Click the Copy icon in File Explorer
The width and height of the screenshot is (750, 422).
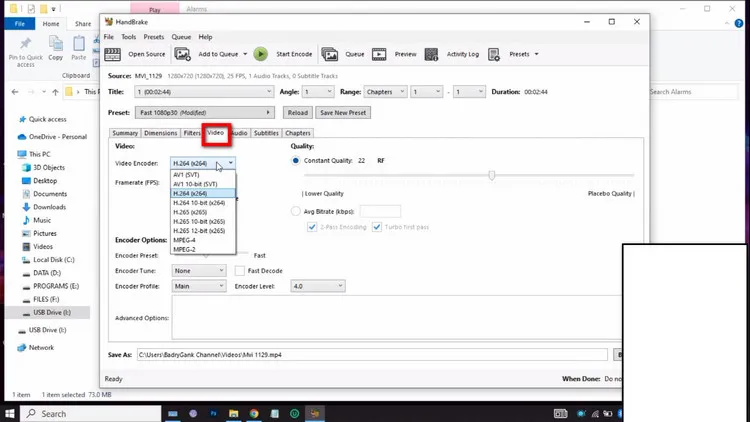coord(55,44)
